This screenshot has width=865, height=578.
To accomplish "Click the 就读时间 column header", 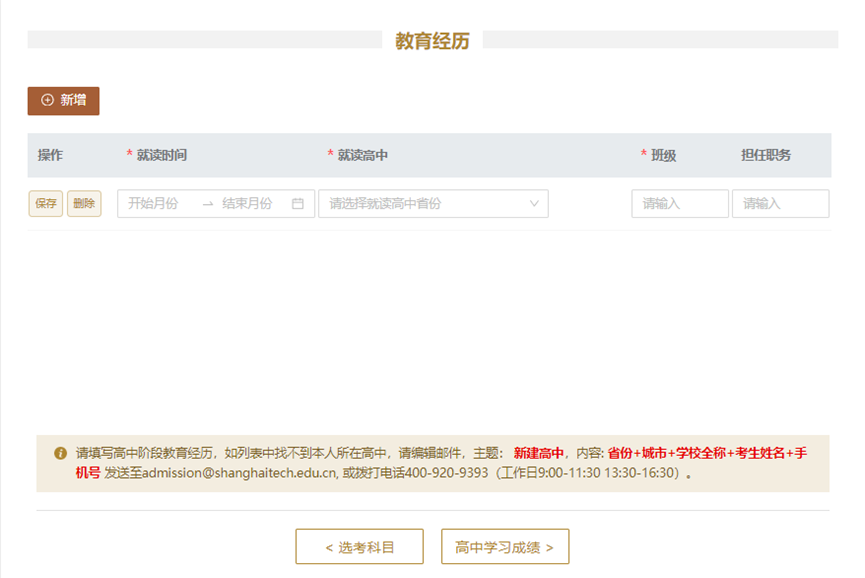I will 161,155.
